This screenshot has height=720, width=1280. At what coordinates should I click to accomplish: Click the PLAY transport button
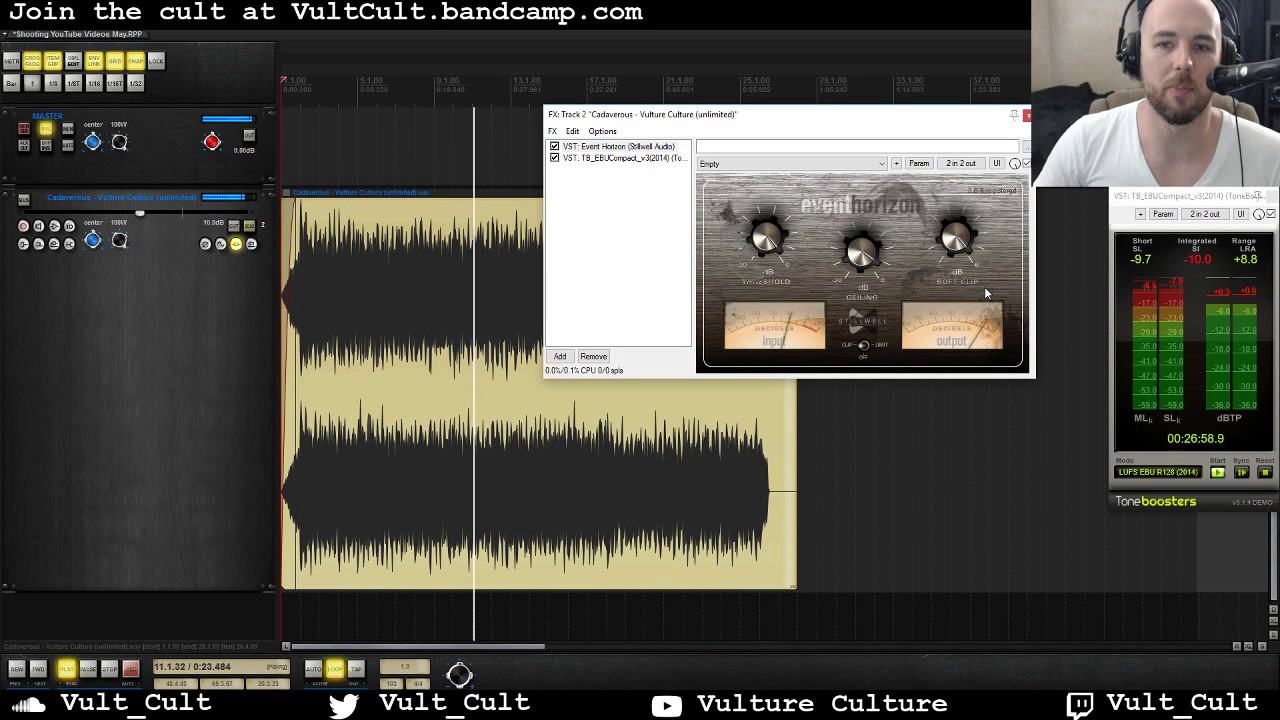tap(66, 669)
